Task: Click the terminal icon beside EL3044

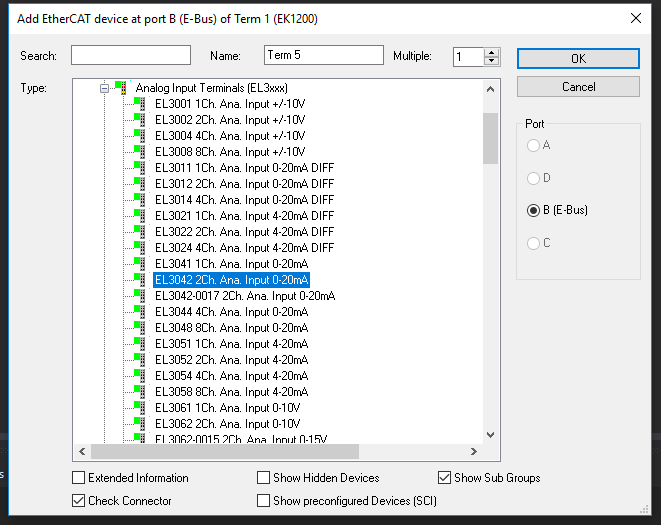Action: coord(140,312)
